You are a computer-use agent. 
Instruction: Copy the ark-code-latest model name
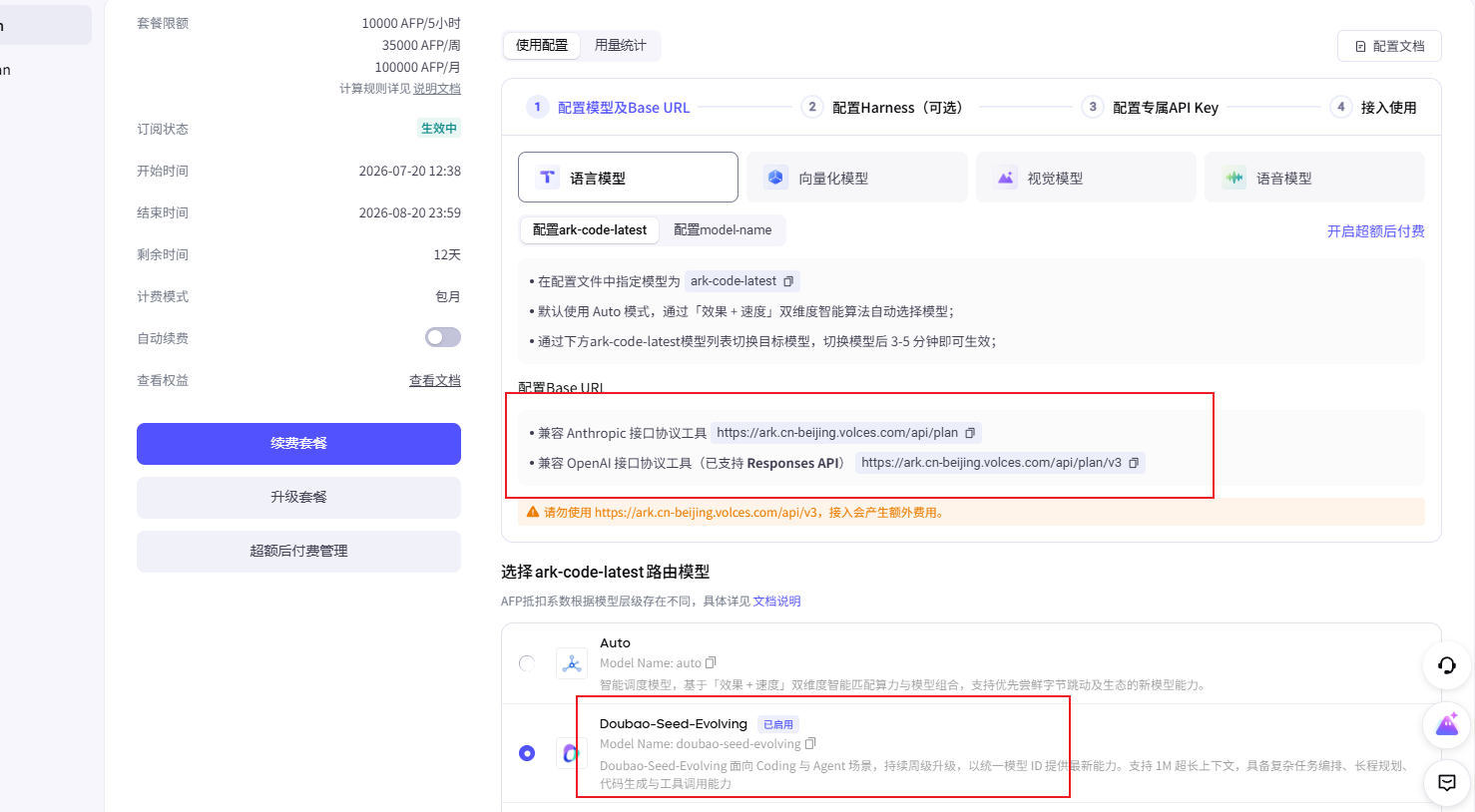coord(788,281)
